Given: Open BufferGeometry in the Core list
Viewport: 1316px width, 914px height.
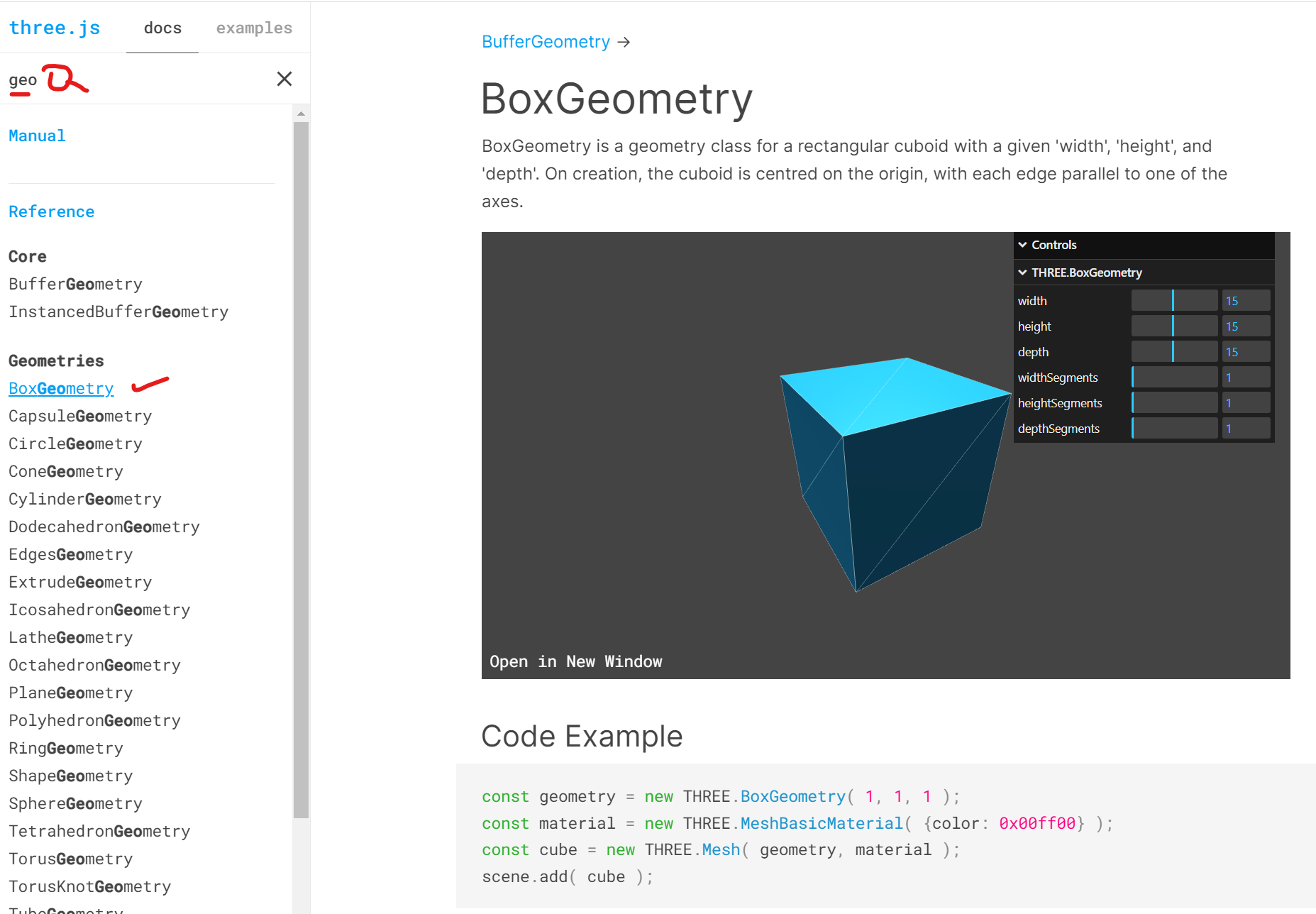Looking at the screenshot, I should [x=75, y=284].
